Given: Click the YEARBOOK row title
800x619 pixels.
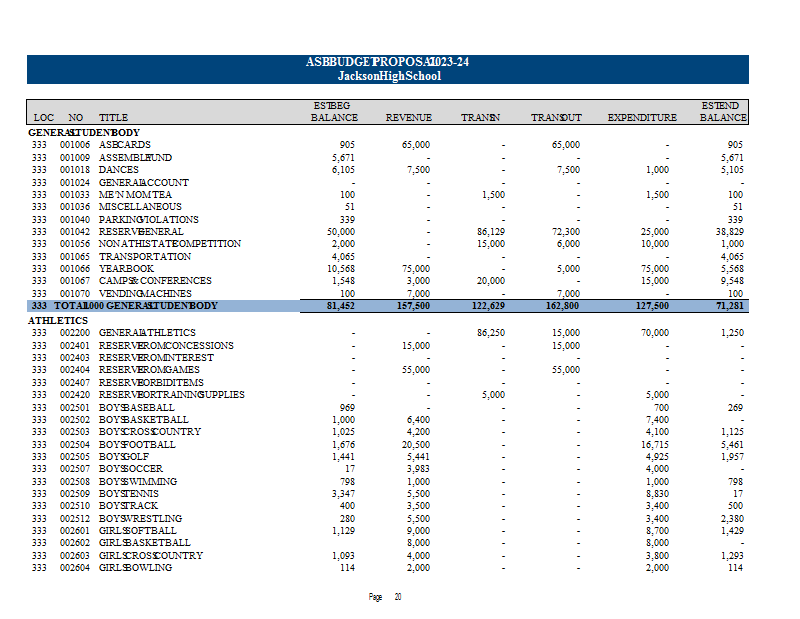Looking at the screenshot, I should pyautogui.click(x=126, y=269).
